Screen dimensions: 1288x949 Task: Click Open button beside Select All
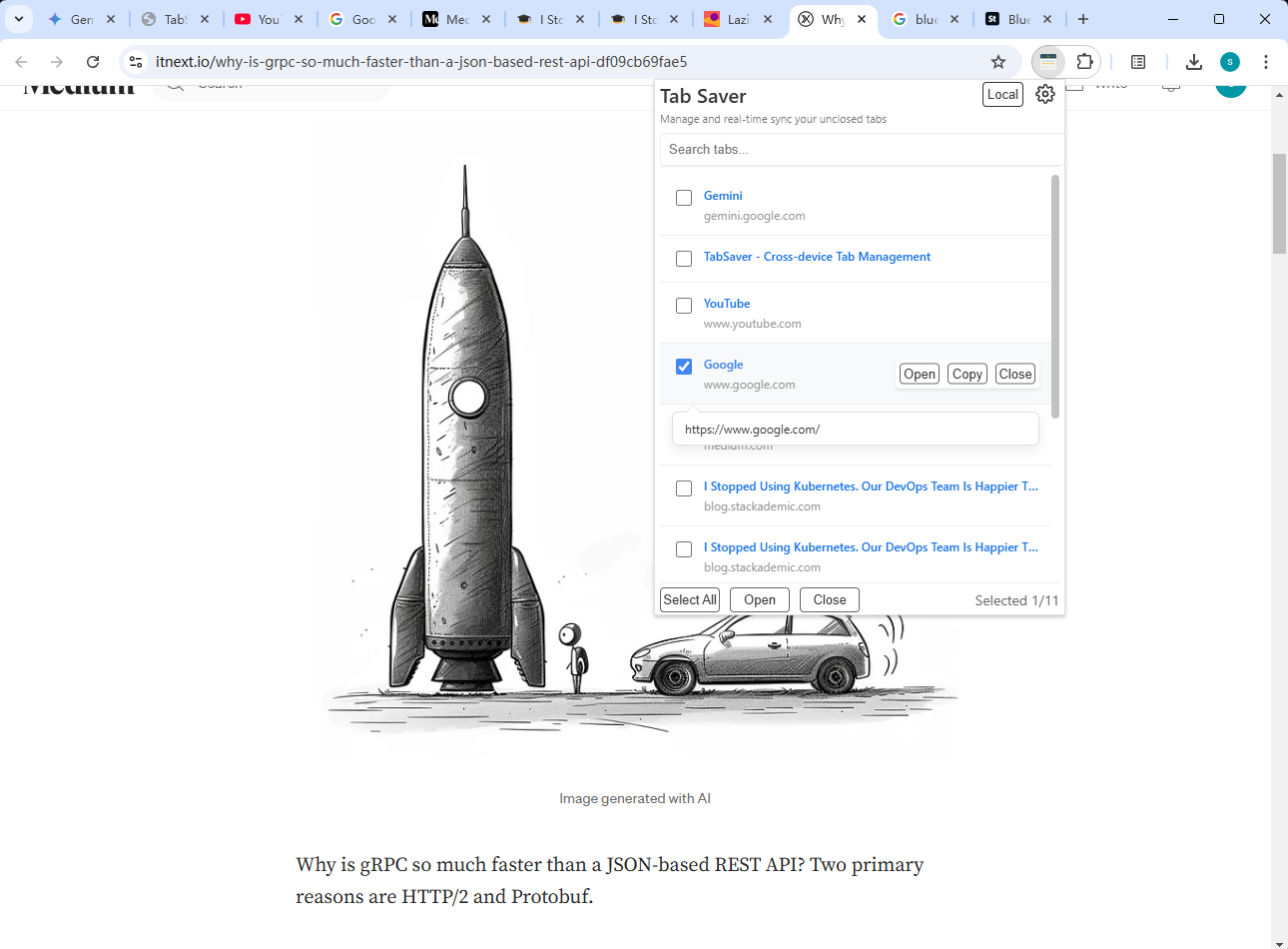(760, 599)
